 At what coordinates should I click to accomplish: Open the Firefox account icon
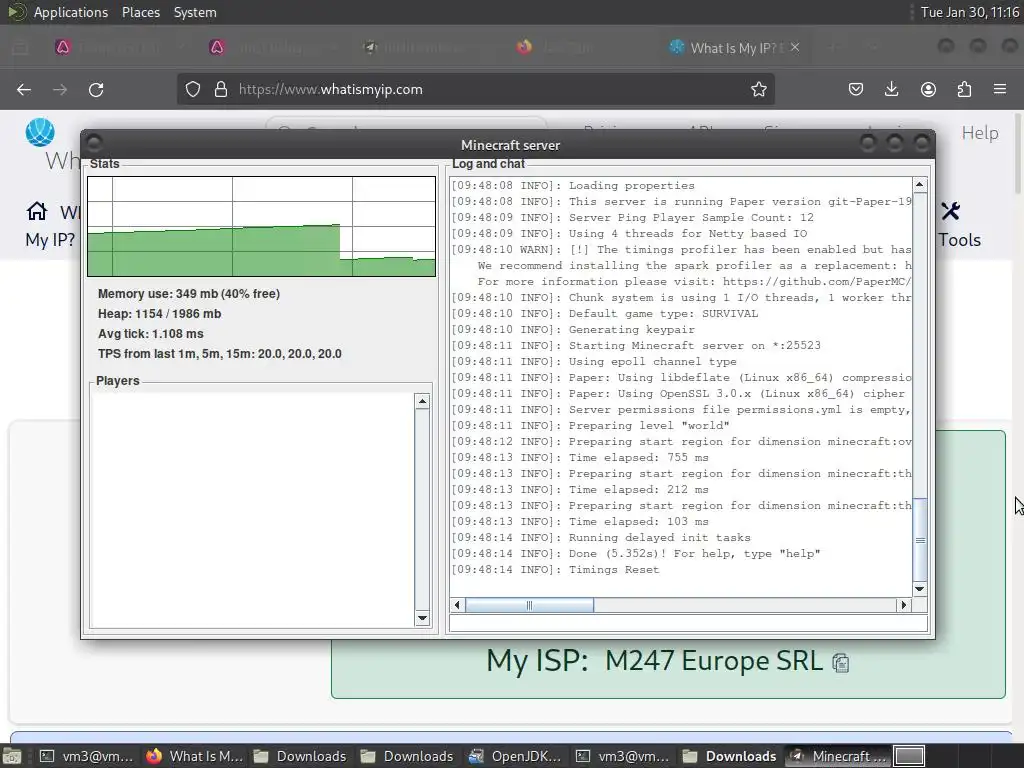click(x=928, y=89)
